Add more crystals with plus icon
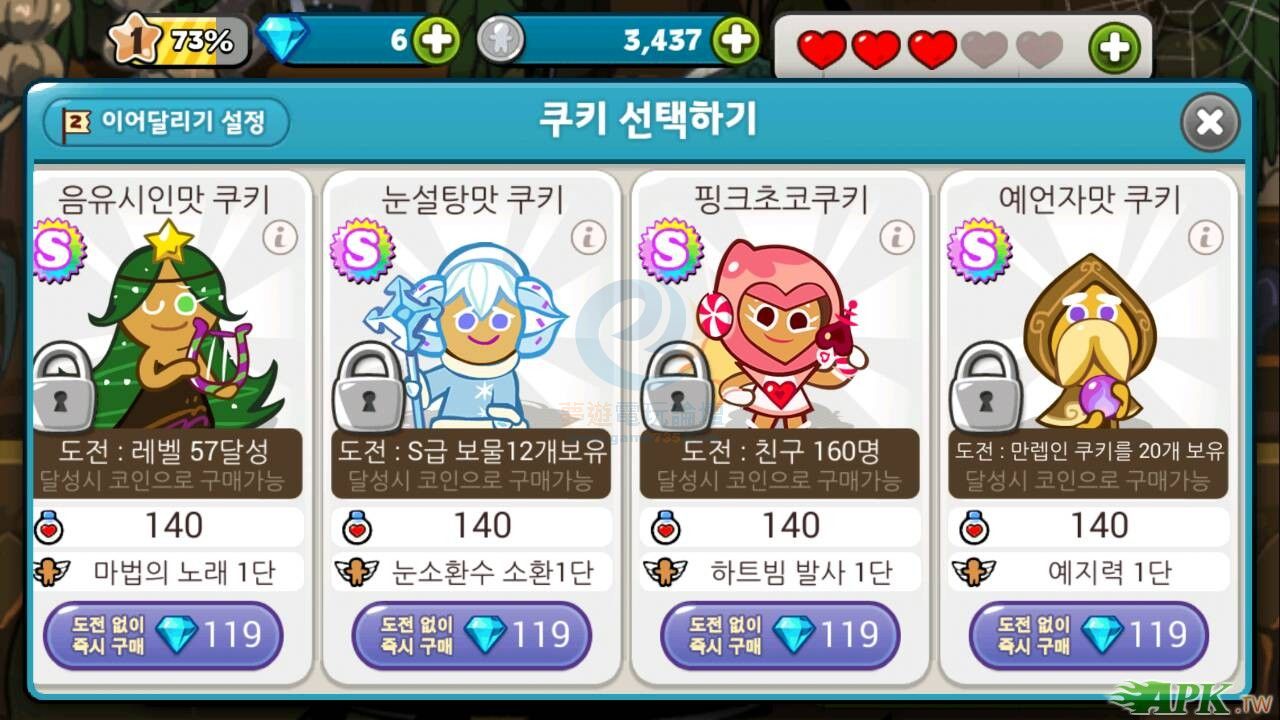The image size is (1280, 720). point(437,40)
